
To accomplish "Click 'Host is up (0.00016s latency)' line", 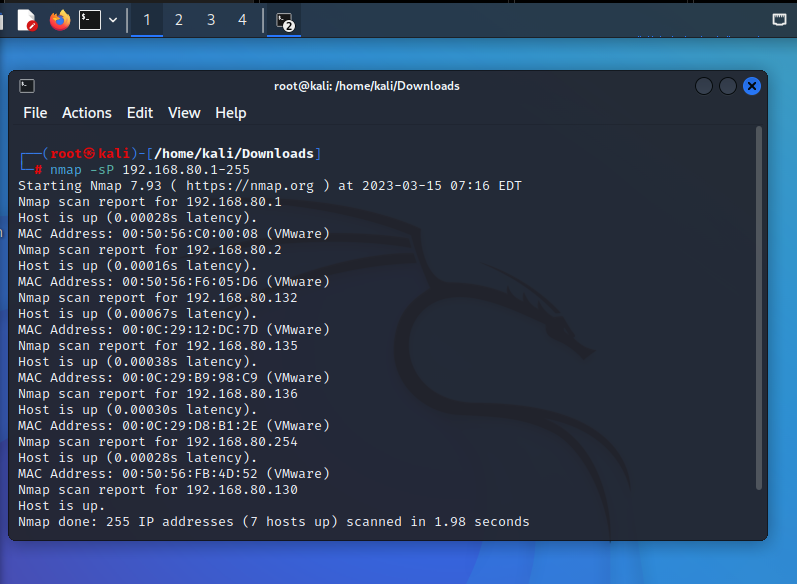I will tap(138, 266).
